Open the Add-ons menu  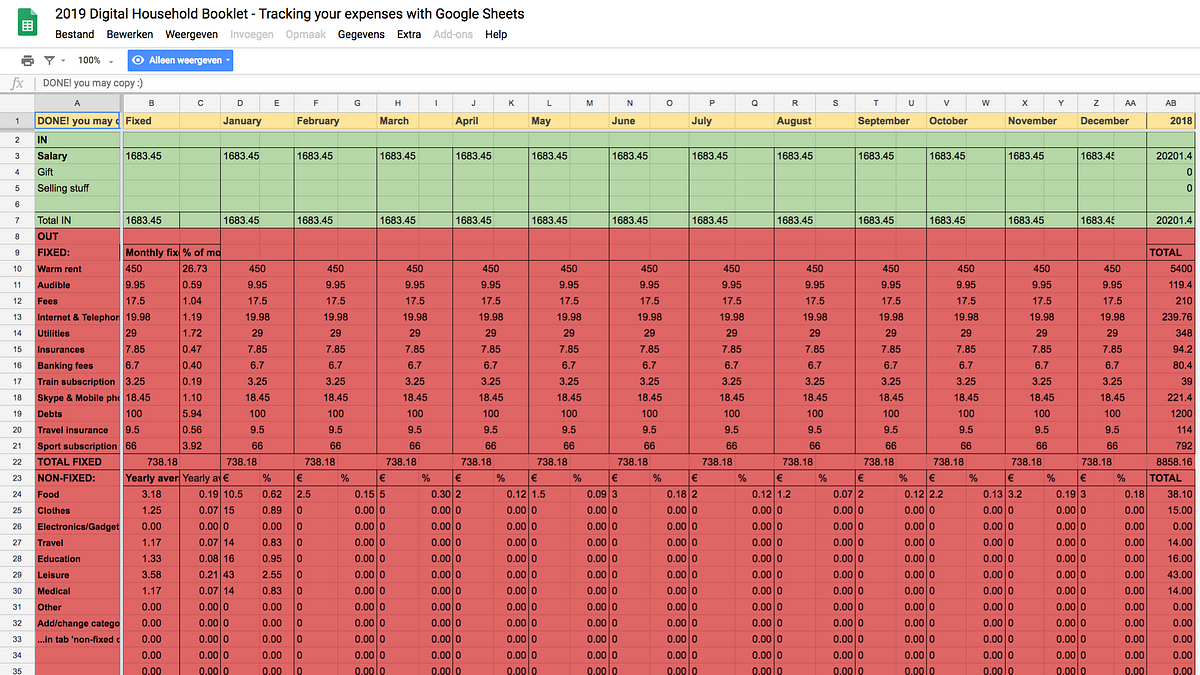pyautogui.click(x=454, y=34)
